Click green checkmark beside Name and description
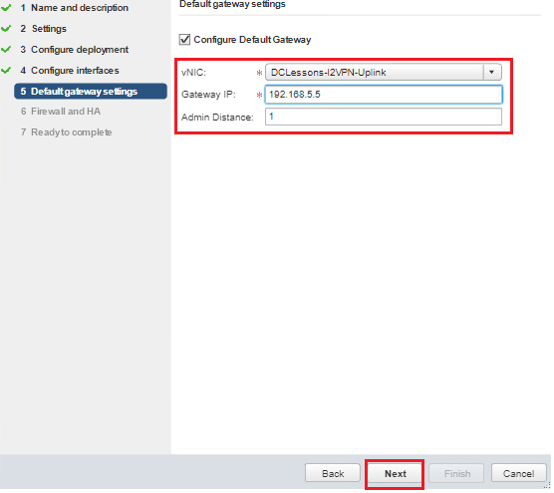Viewport: 554px width, 493px height. (x=6, y=7)
